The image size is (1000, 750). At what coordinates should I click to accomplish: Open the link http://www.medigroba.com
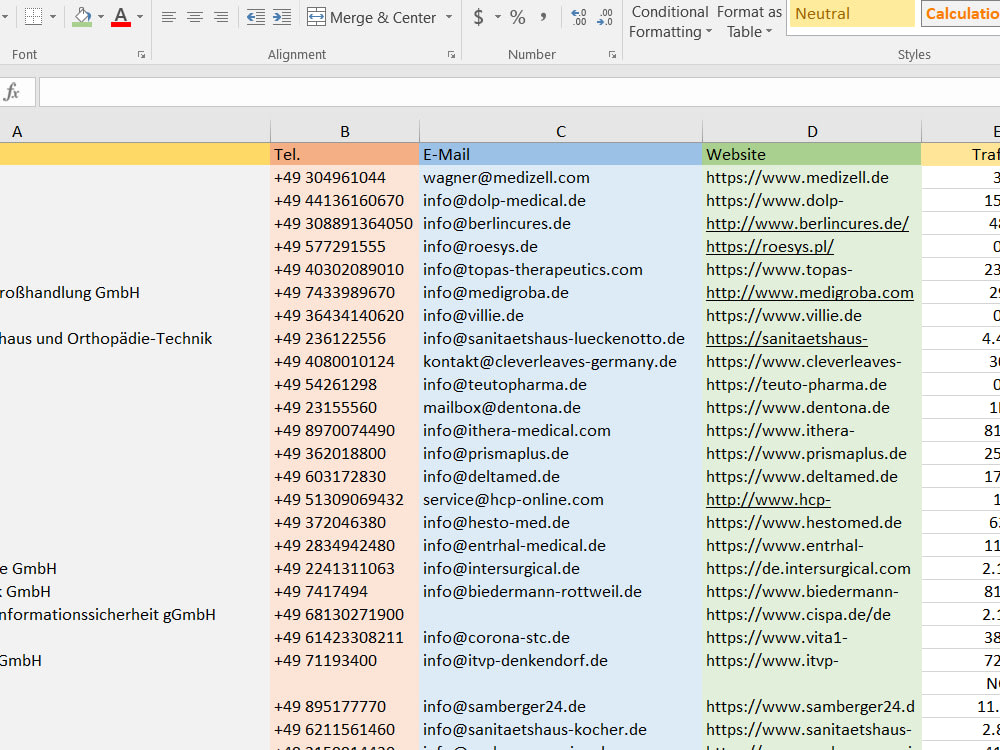pos(810,292)
